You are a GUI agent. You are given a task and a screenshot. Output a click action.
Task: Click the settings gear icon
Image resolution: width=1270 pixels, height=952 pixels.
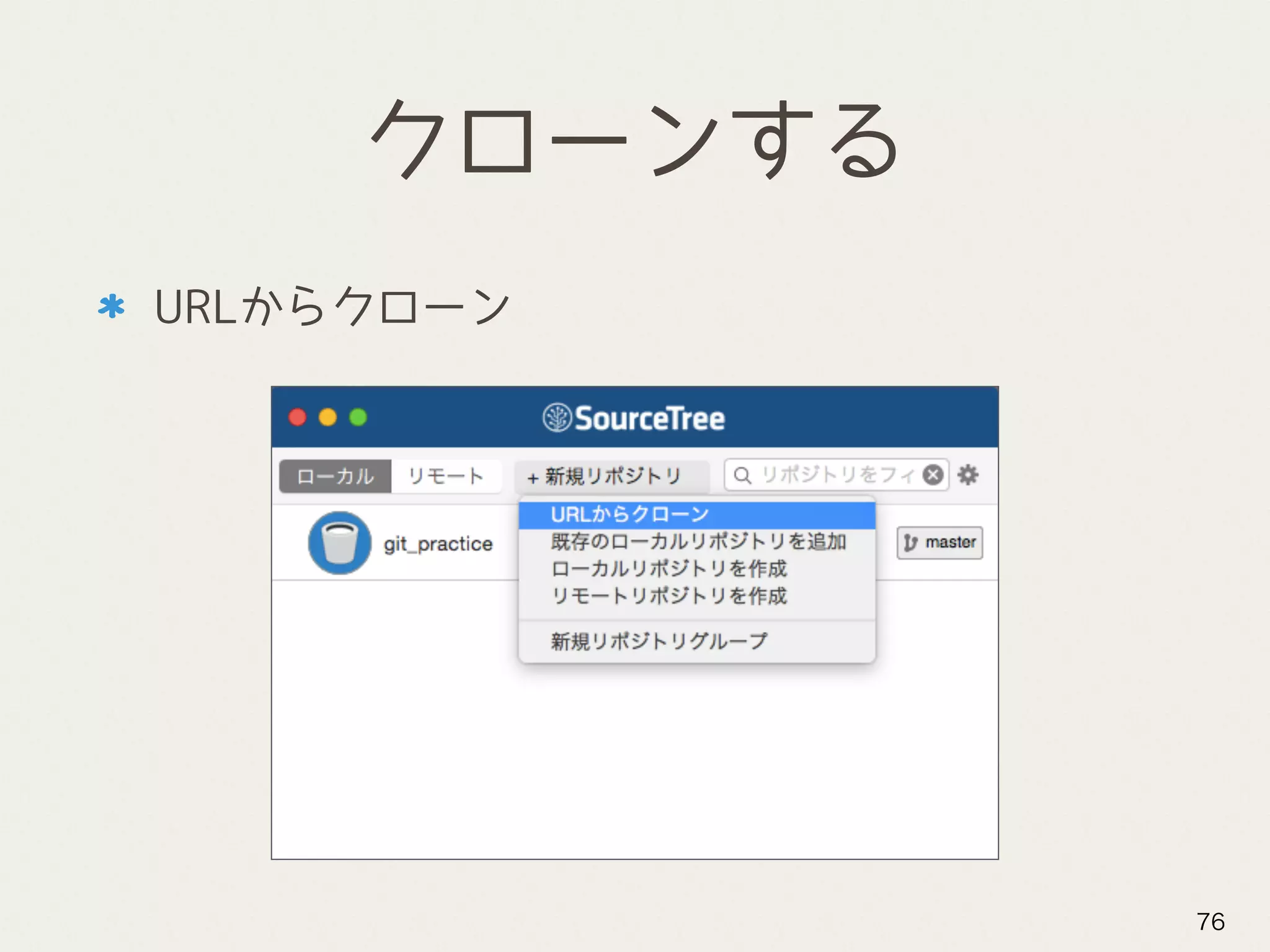(x=967, y=475)
